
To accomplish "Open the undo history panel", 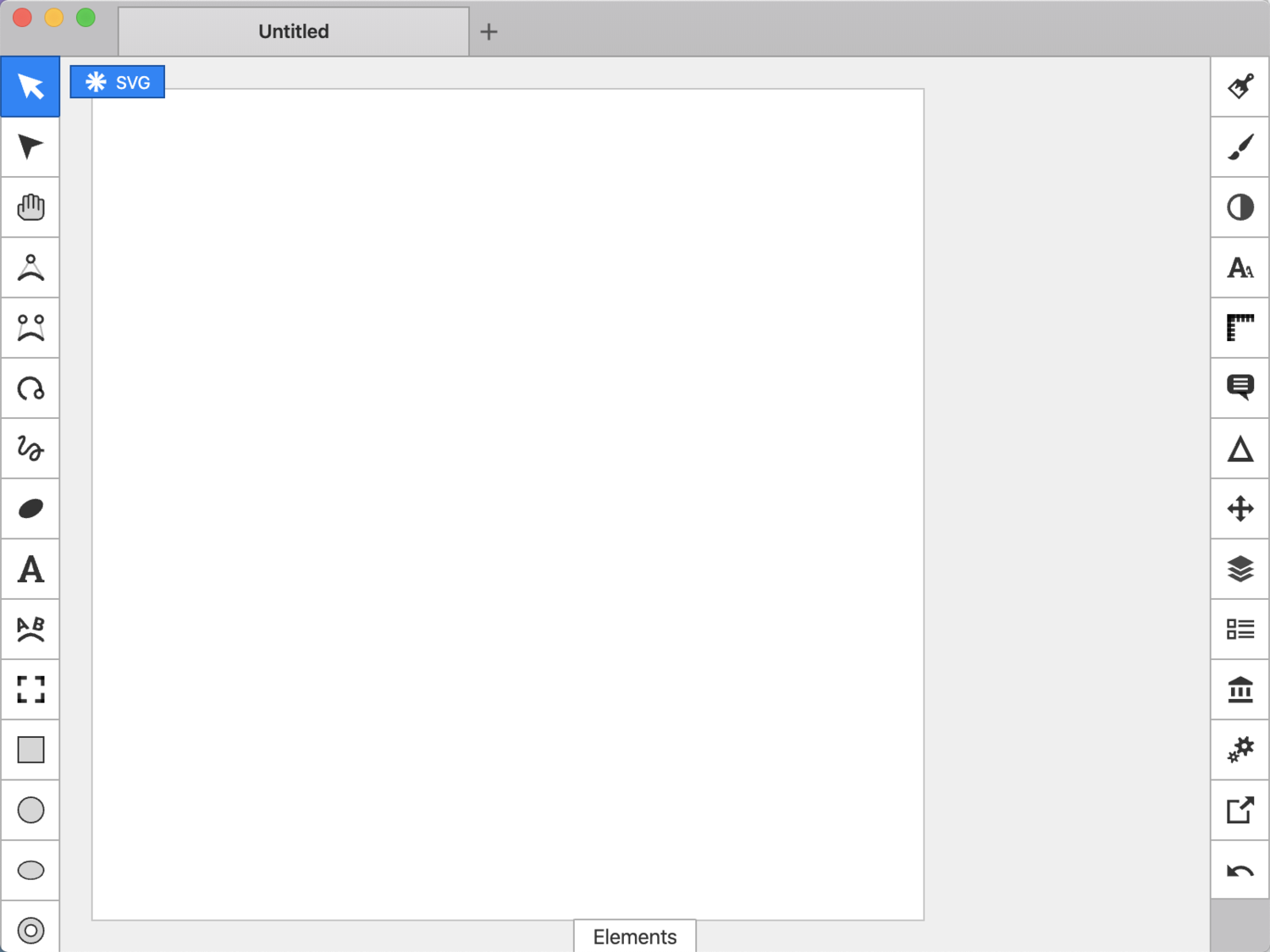I will [x=1240, y=870].
